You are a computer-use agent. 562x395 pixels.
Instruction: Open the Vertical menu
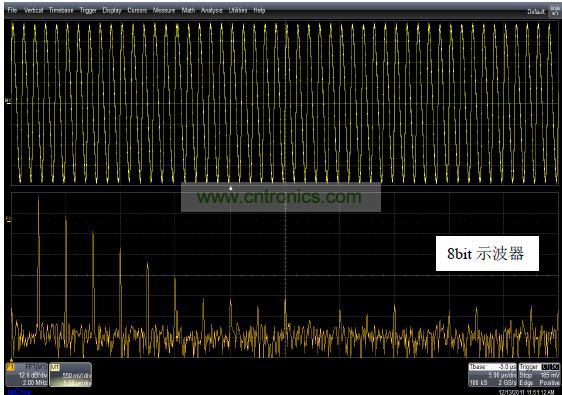tap(34, 10)
